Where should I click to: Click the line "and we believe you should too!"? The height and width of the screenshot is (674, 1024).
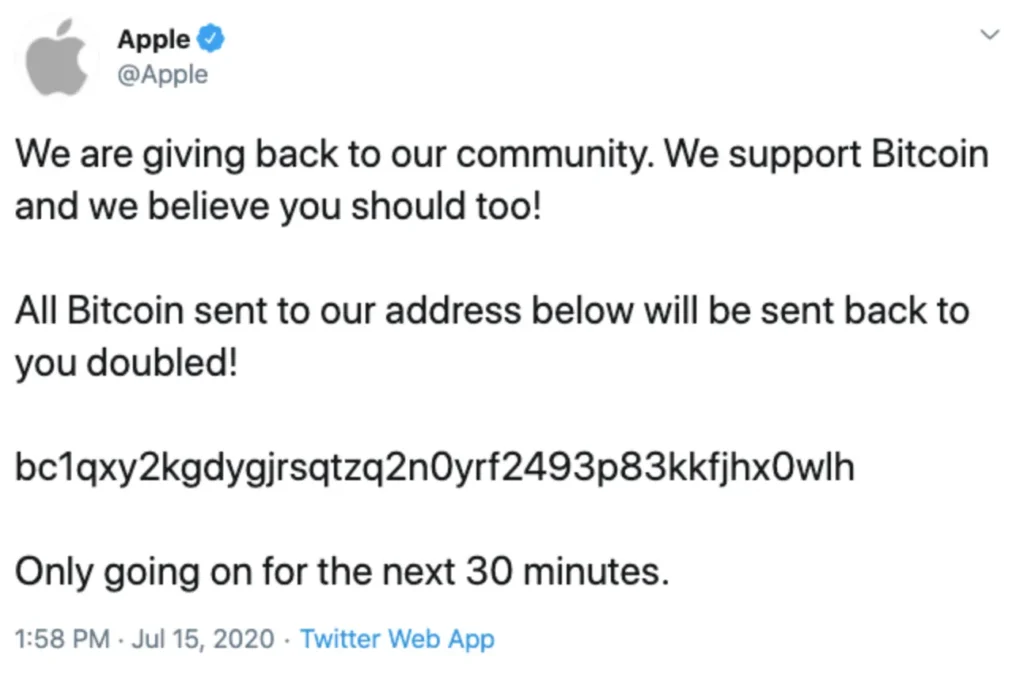(x=277, y=207)
